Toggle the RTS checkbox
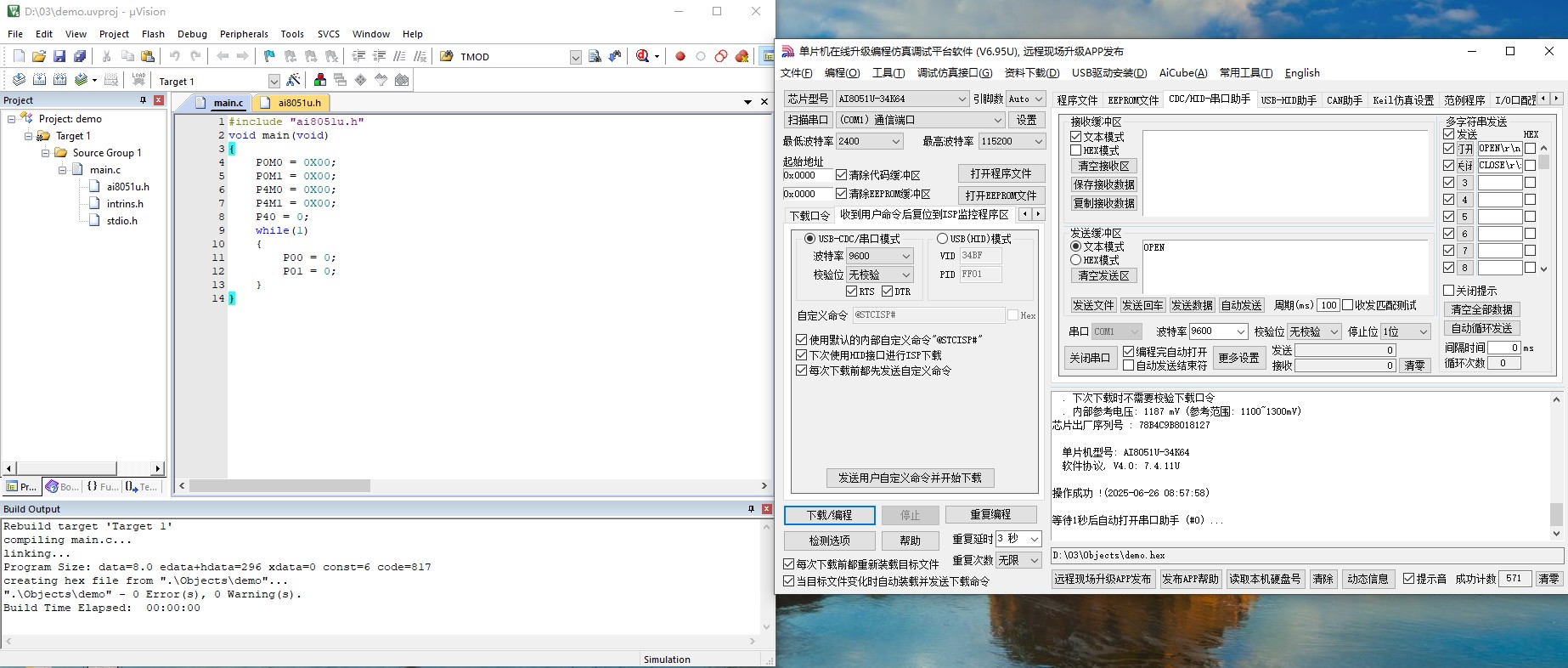 (x=852, y=292)
